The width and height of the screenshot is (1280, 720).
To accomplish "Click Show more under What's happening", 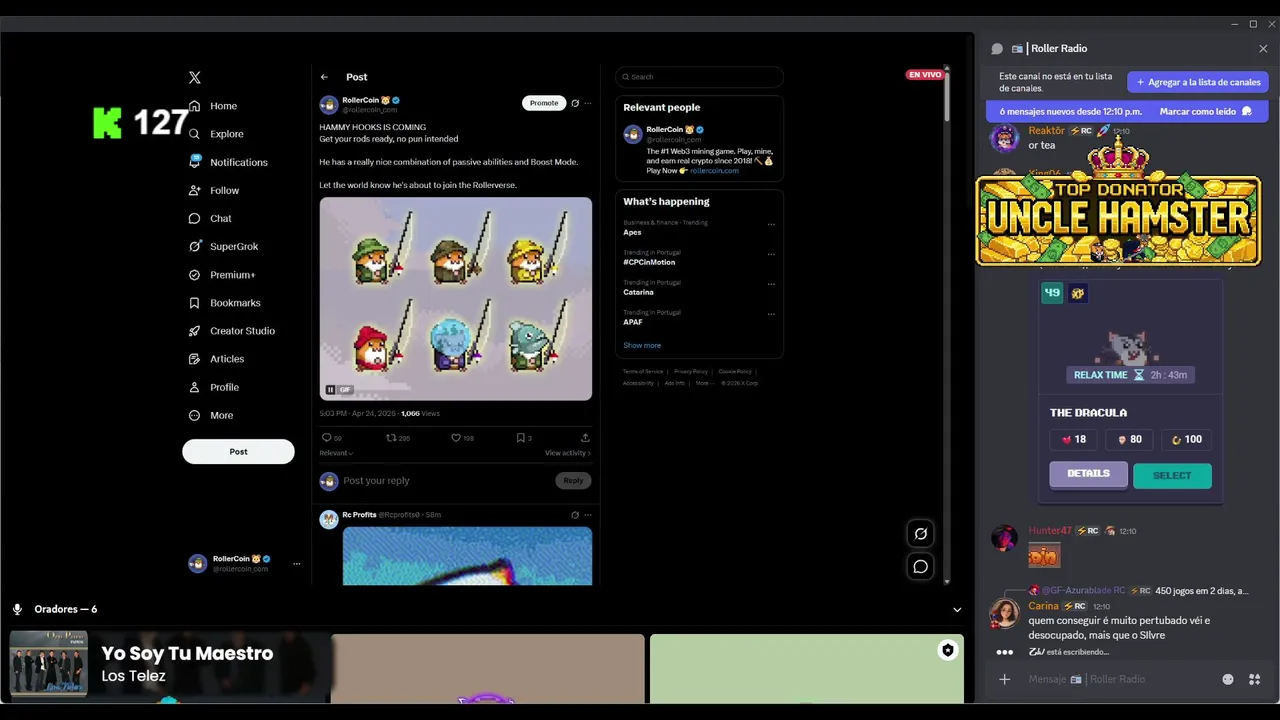I will [x=642, y=346].
